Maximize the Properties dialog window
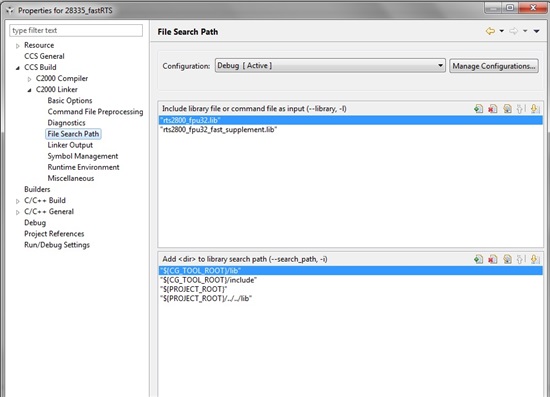550x397 pixels. (x=510, y=8)
